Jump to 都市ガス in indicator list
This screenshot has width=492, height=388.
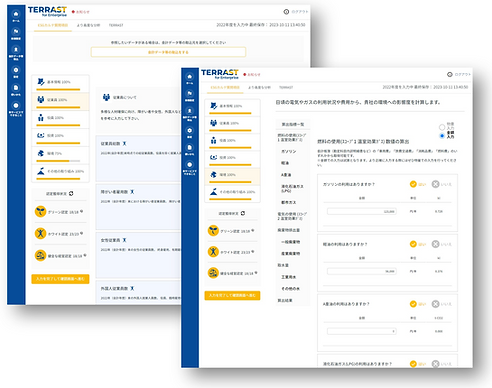pyautogui.click(x=289, y=202)
